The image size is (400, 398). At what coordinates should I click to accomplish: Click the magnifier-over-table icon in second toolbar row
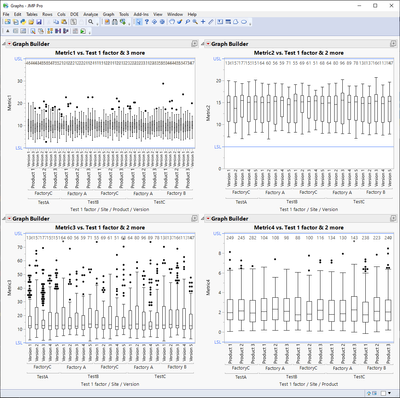click(x=33, y=31)
